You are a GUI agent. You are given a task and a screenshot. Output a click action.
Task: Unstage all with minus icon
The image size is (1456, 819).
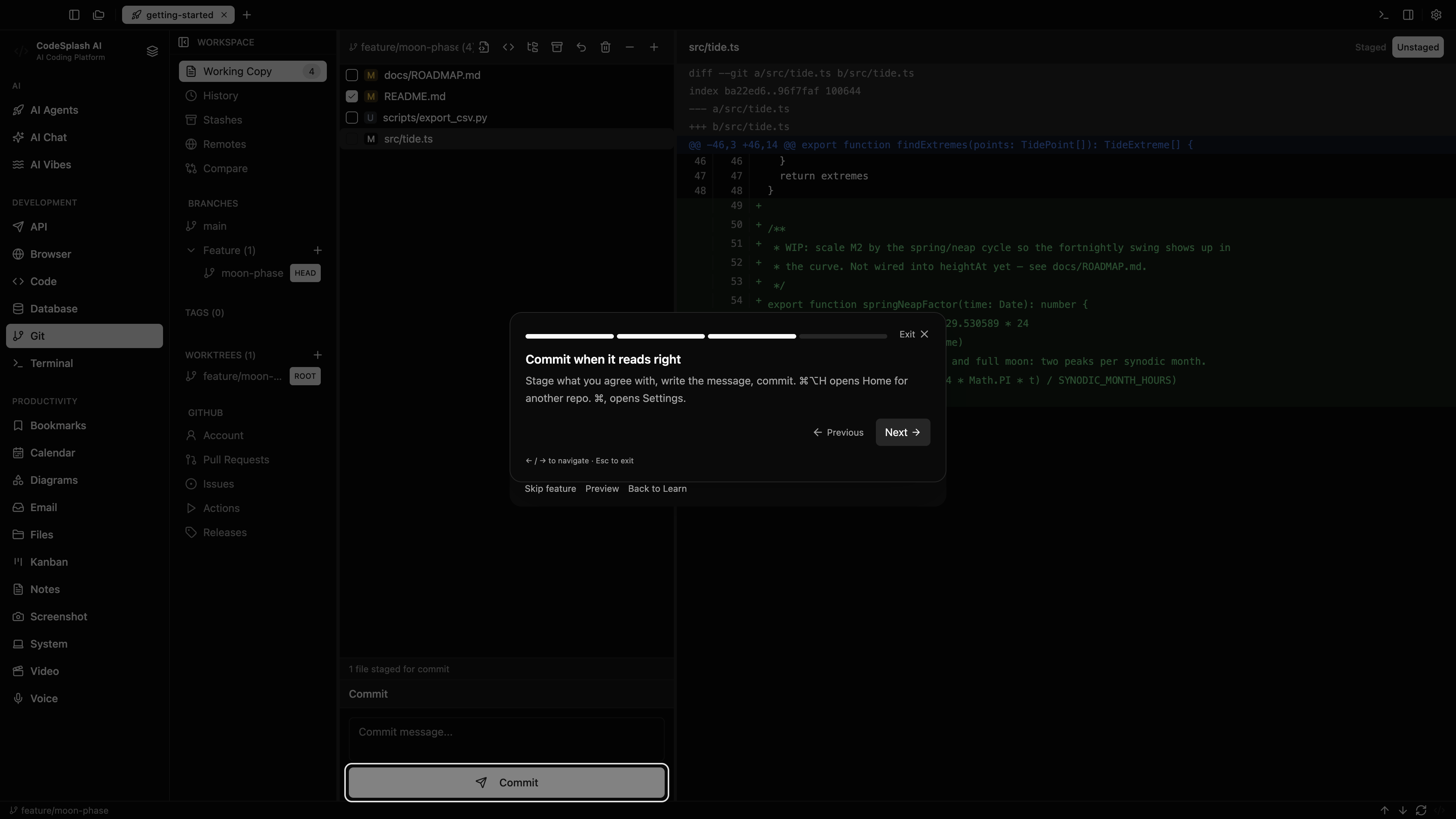pos(630,47)
